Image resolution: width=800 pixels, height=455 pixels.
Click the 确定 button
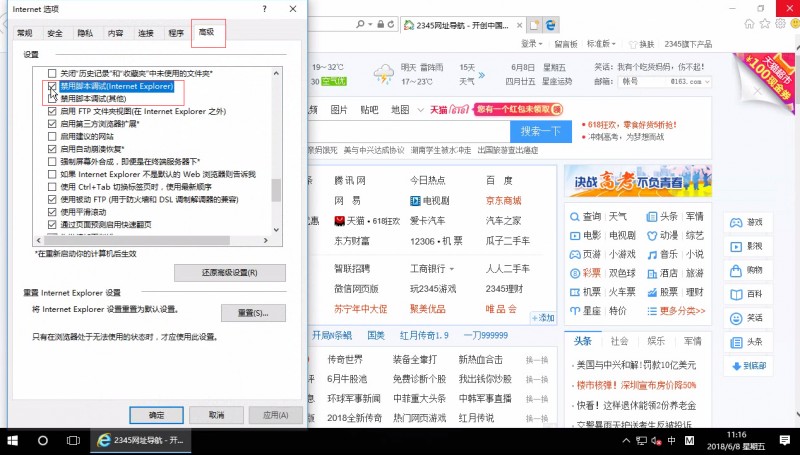[x=156, y=415]
